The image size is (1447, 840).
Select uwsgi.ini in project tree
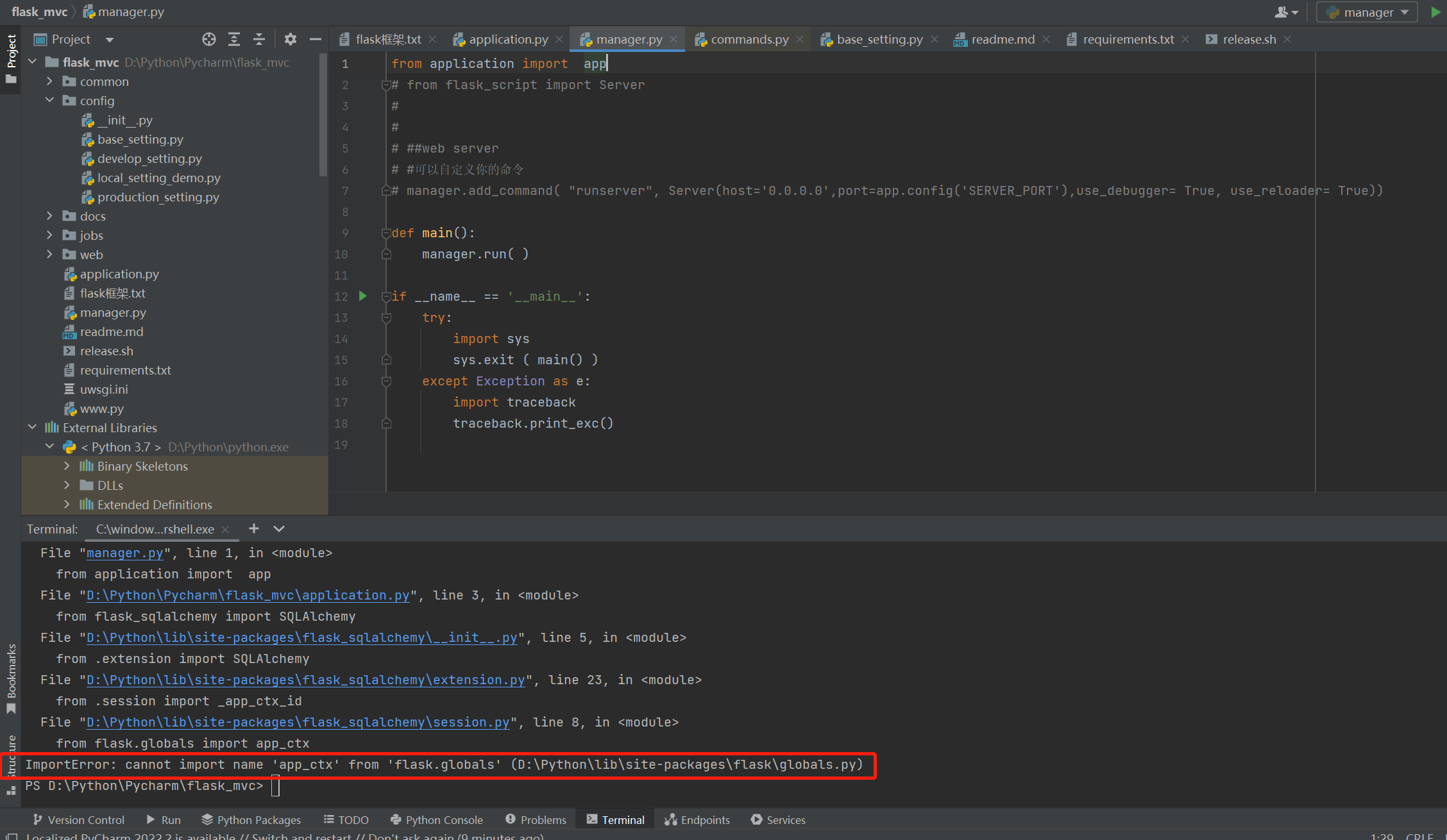point(104,389)
